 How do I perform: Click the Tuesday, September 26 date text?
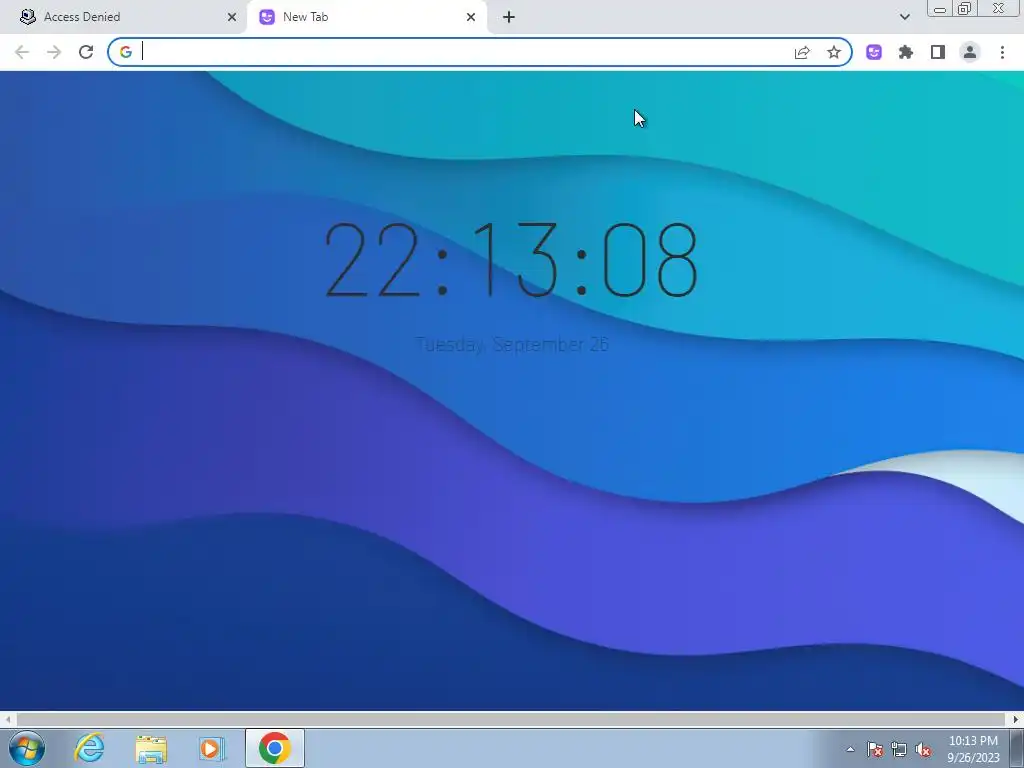511,344
